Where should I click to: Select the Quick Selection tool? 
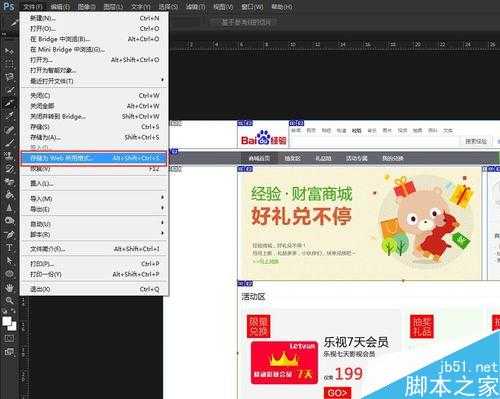(x=9, y=91)
